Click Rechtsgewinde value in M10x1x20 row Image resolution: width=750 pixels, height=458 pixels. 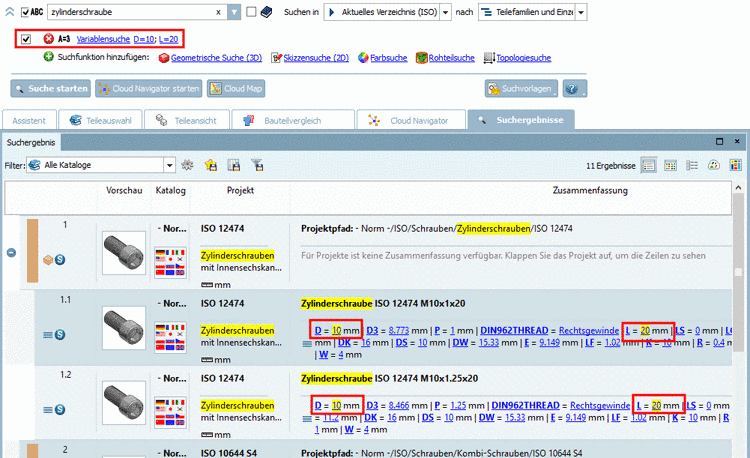[589, 330]
